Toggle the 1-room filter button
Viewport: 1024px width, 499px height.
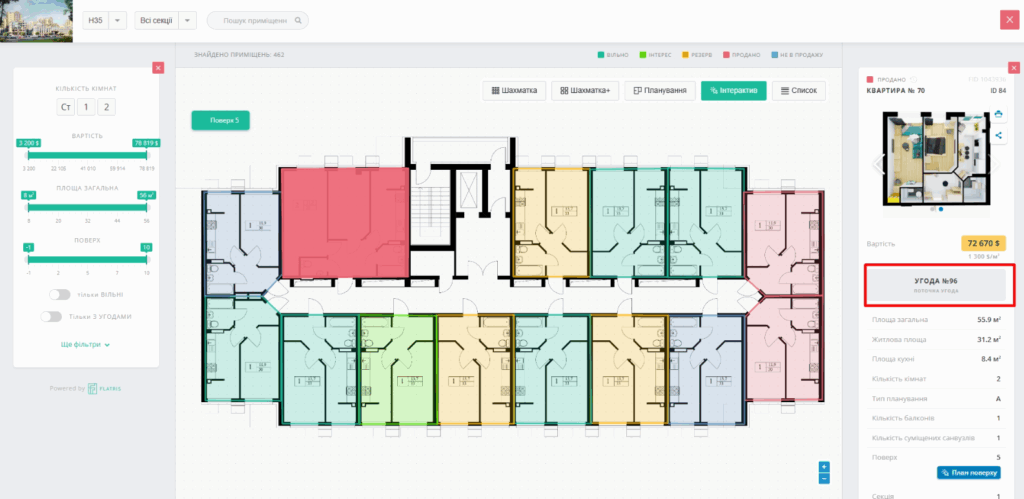tap(86, 107)
